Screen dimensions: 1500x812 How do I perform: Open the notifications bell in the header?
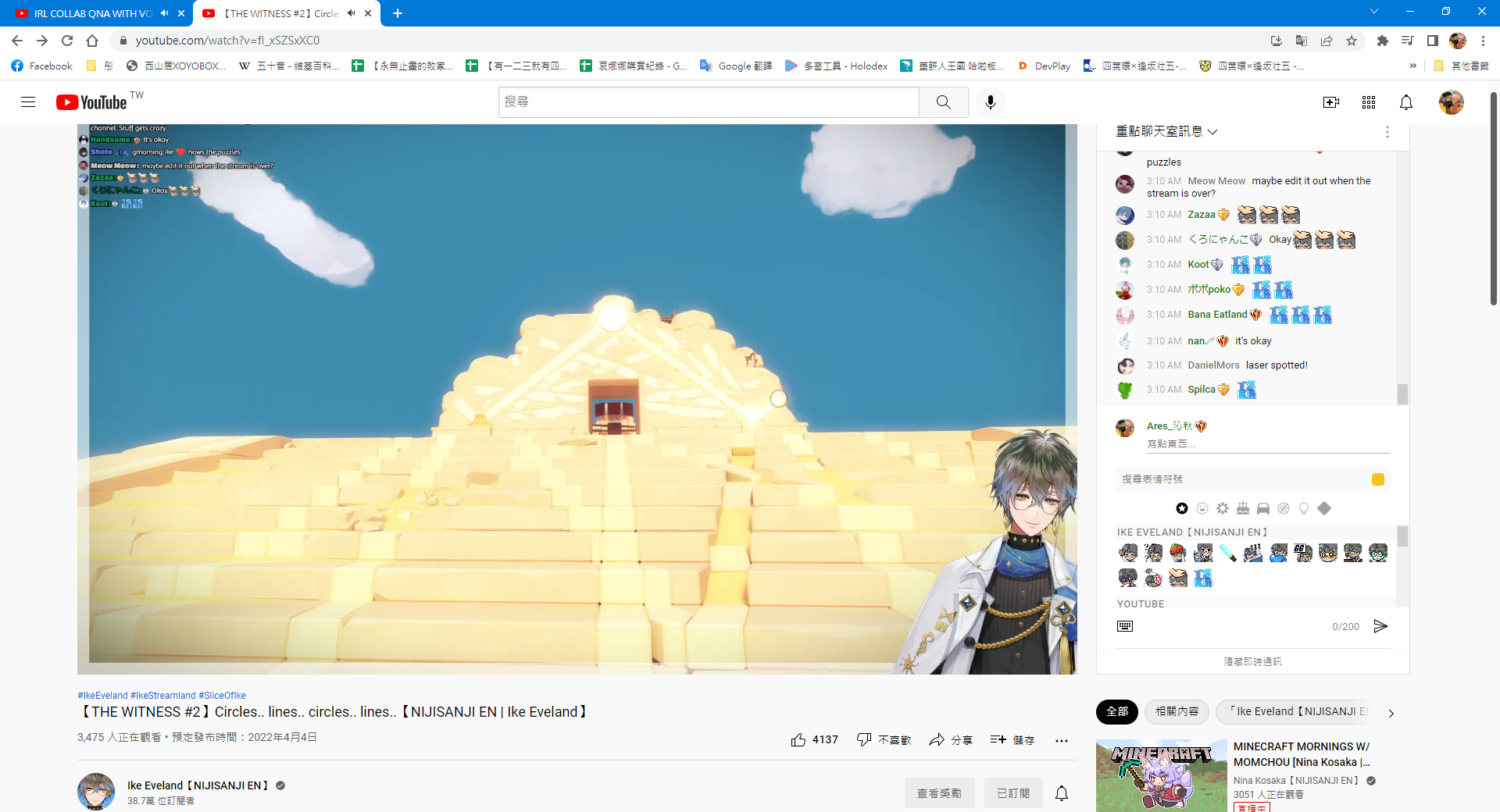tap(1406, 102)
